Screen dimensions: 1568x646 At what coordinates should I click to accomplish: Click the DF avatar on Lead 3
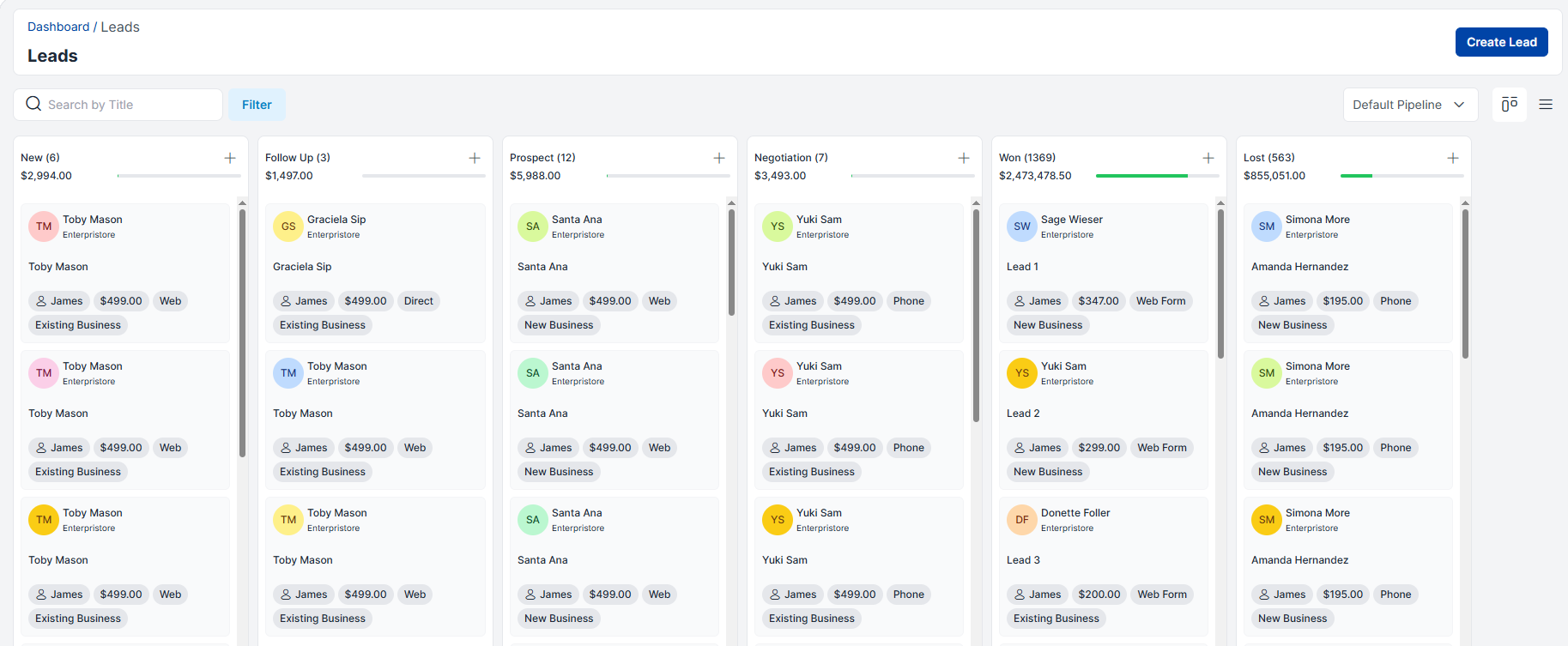point(1021,520)
